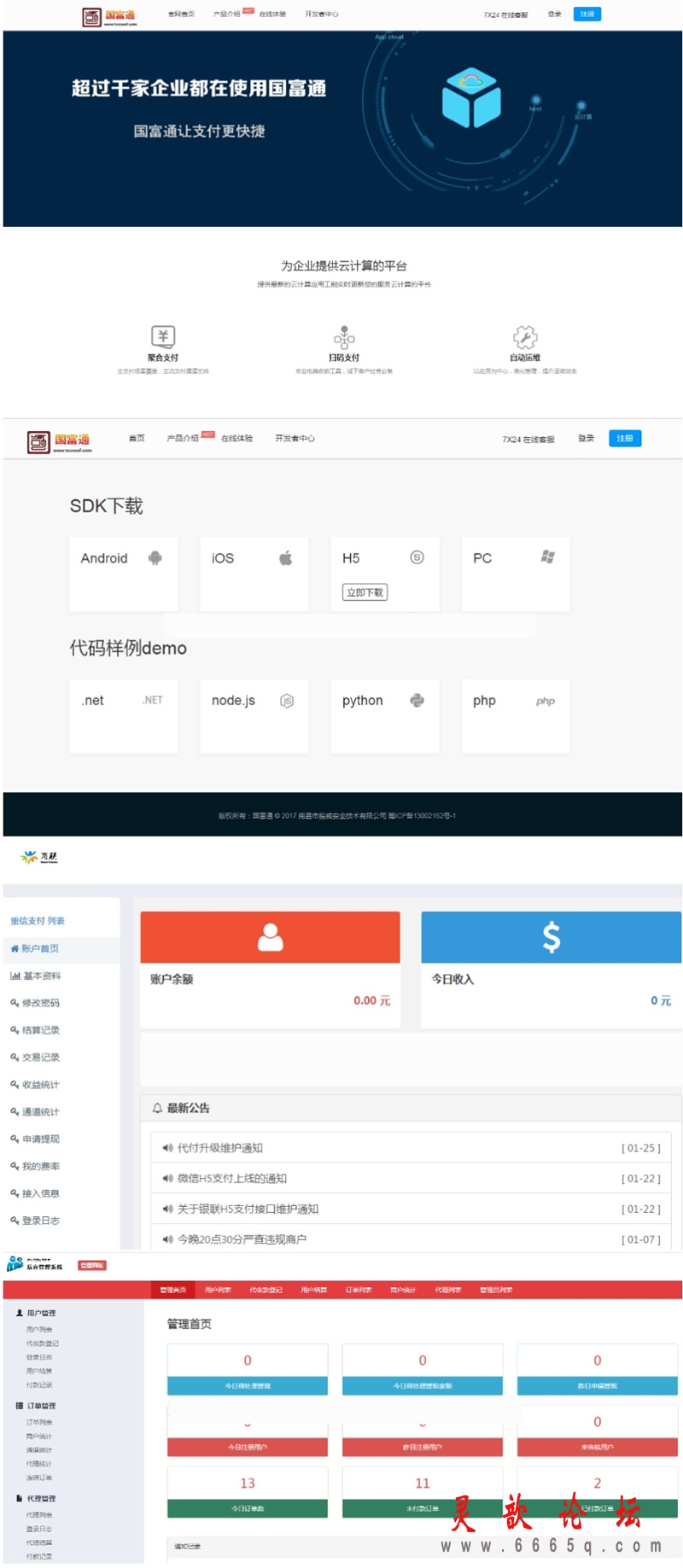
Task: Click the Windows icon on the PC card
Action: pos(548,557)
